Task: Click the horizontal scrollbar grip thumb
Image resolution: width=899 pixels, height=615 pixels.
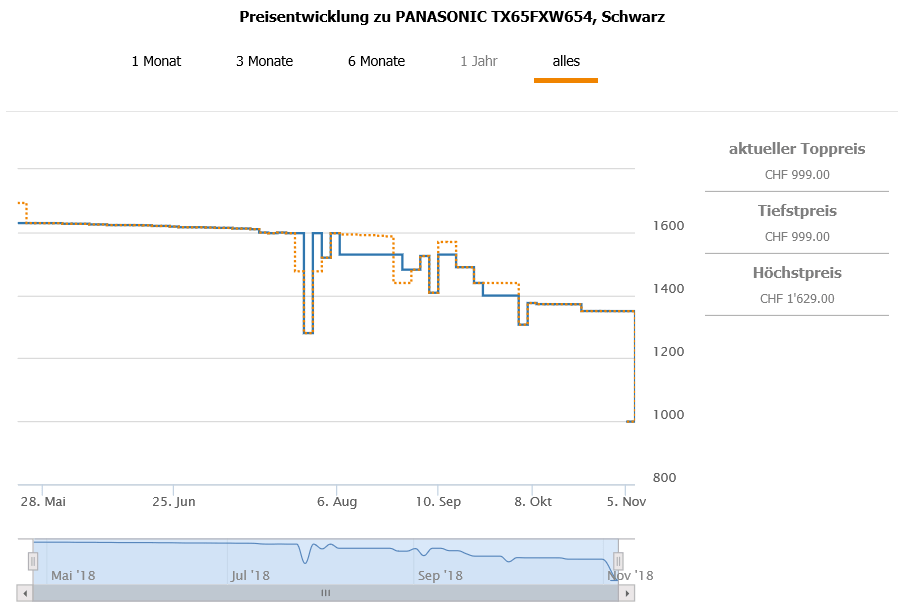Action: point(325,593)
